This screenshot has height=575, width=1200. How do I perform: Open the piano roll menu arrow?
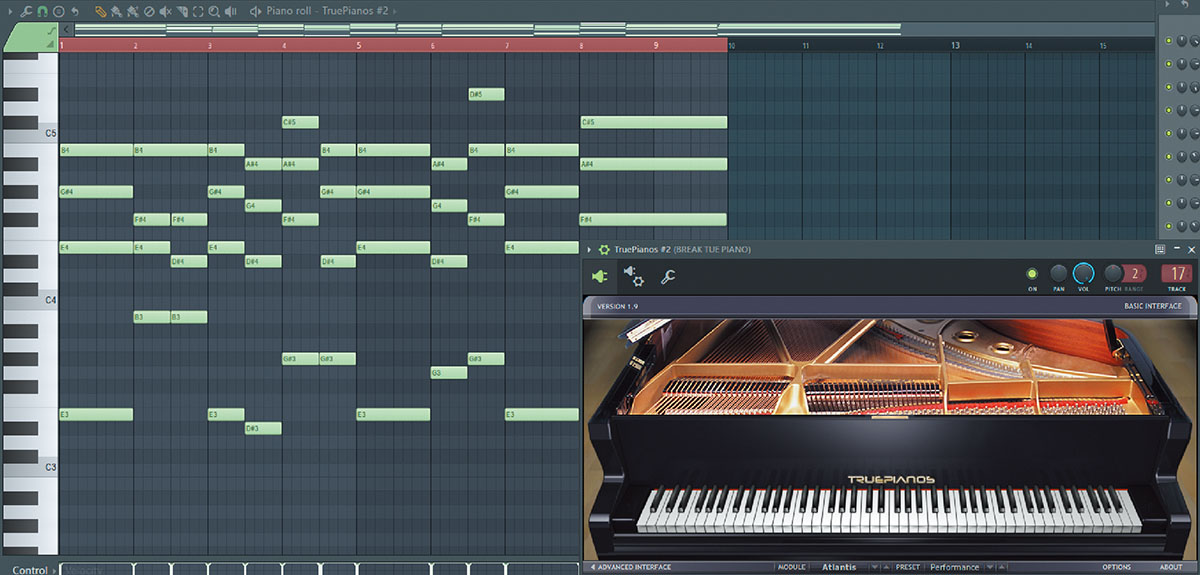10,12
